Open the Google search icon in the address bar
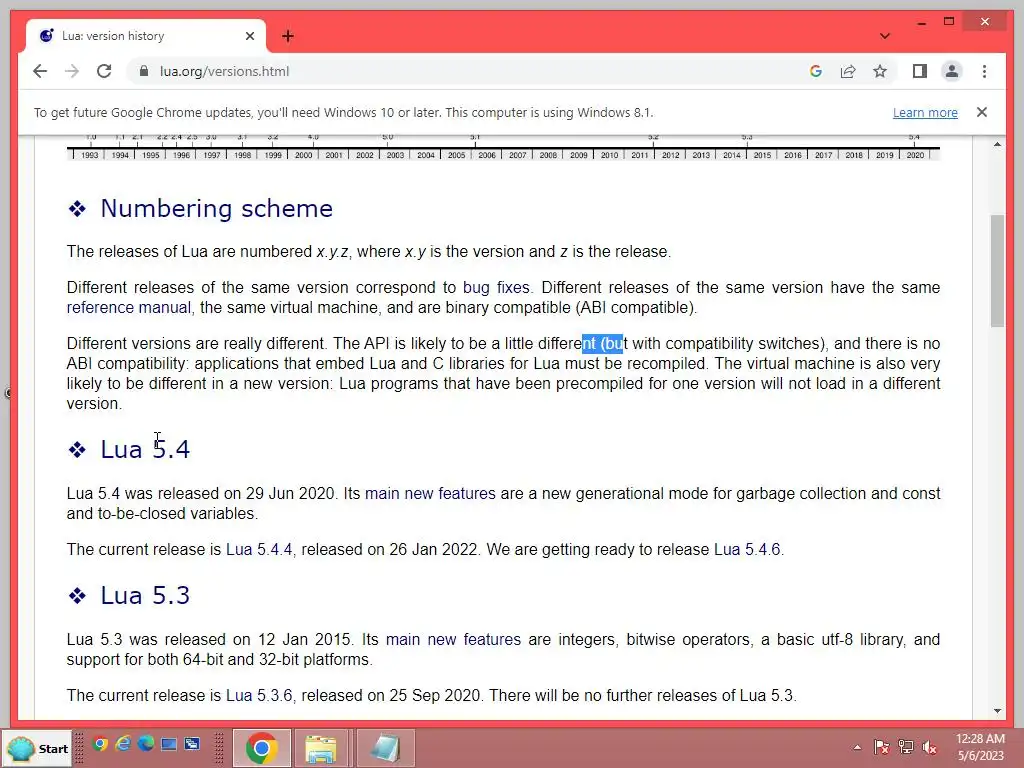The image size is (1024, 768). coord(816,71)
